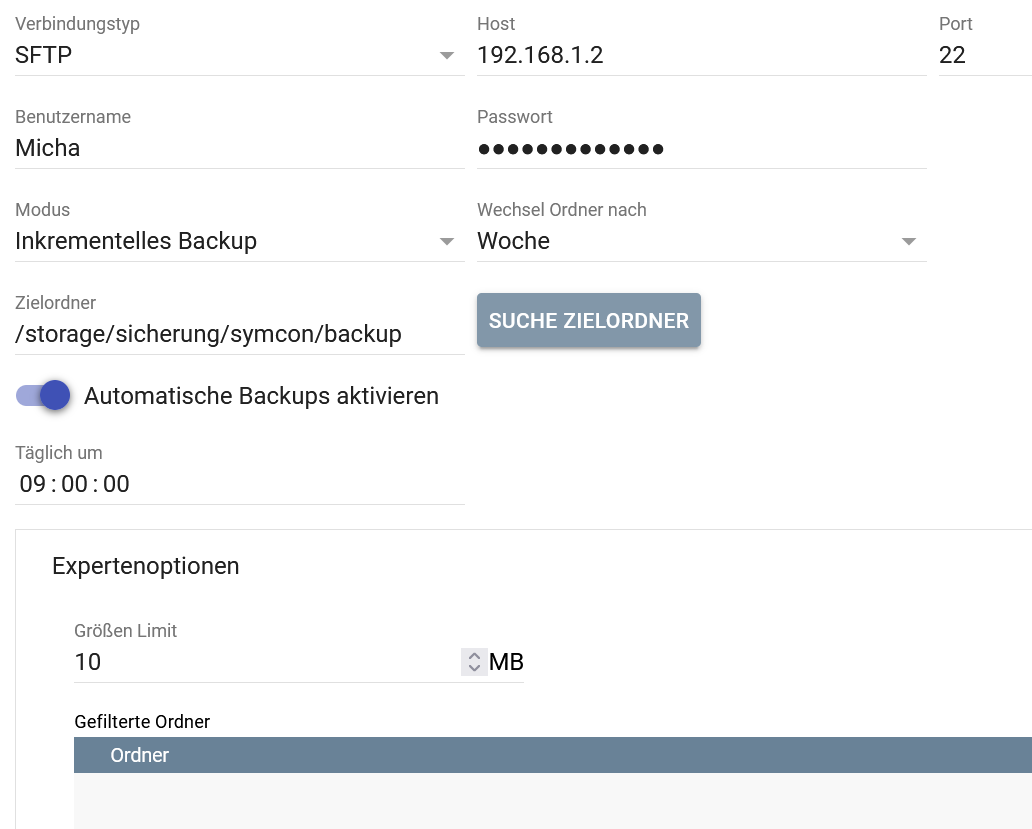Click the Benutzername field containing Micha
The image size is (1032, 829).
pos(238,148)
